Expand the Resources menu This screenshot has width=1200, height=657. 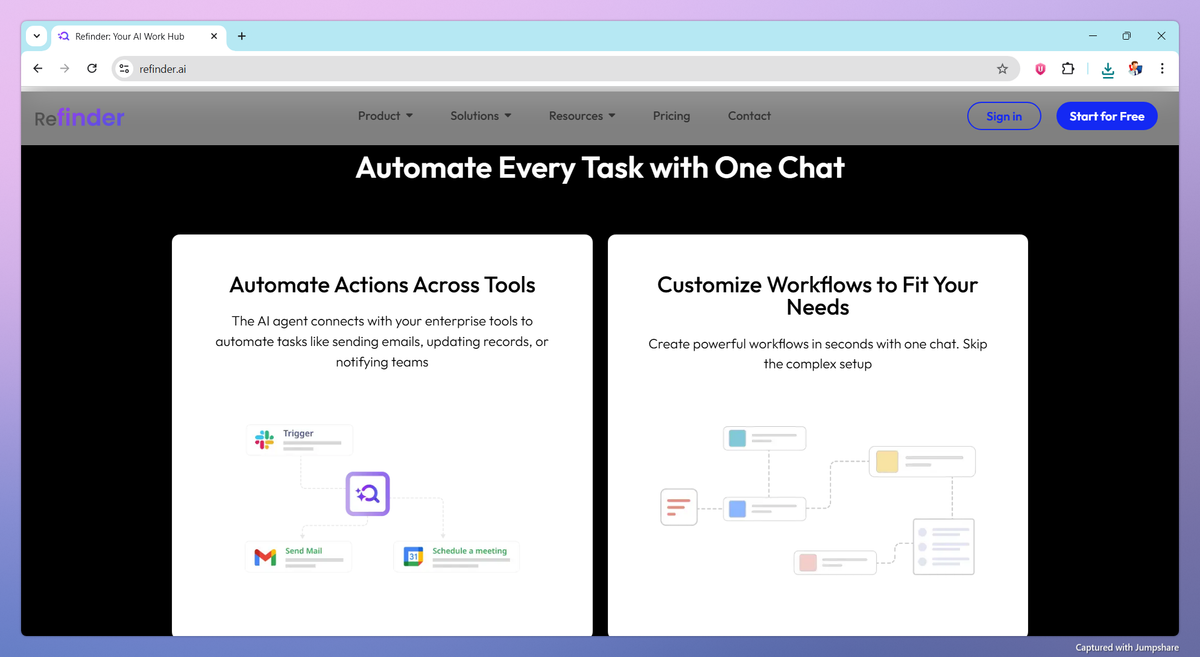pyautogui.click(x=582, y=116)
